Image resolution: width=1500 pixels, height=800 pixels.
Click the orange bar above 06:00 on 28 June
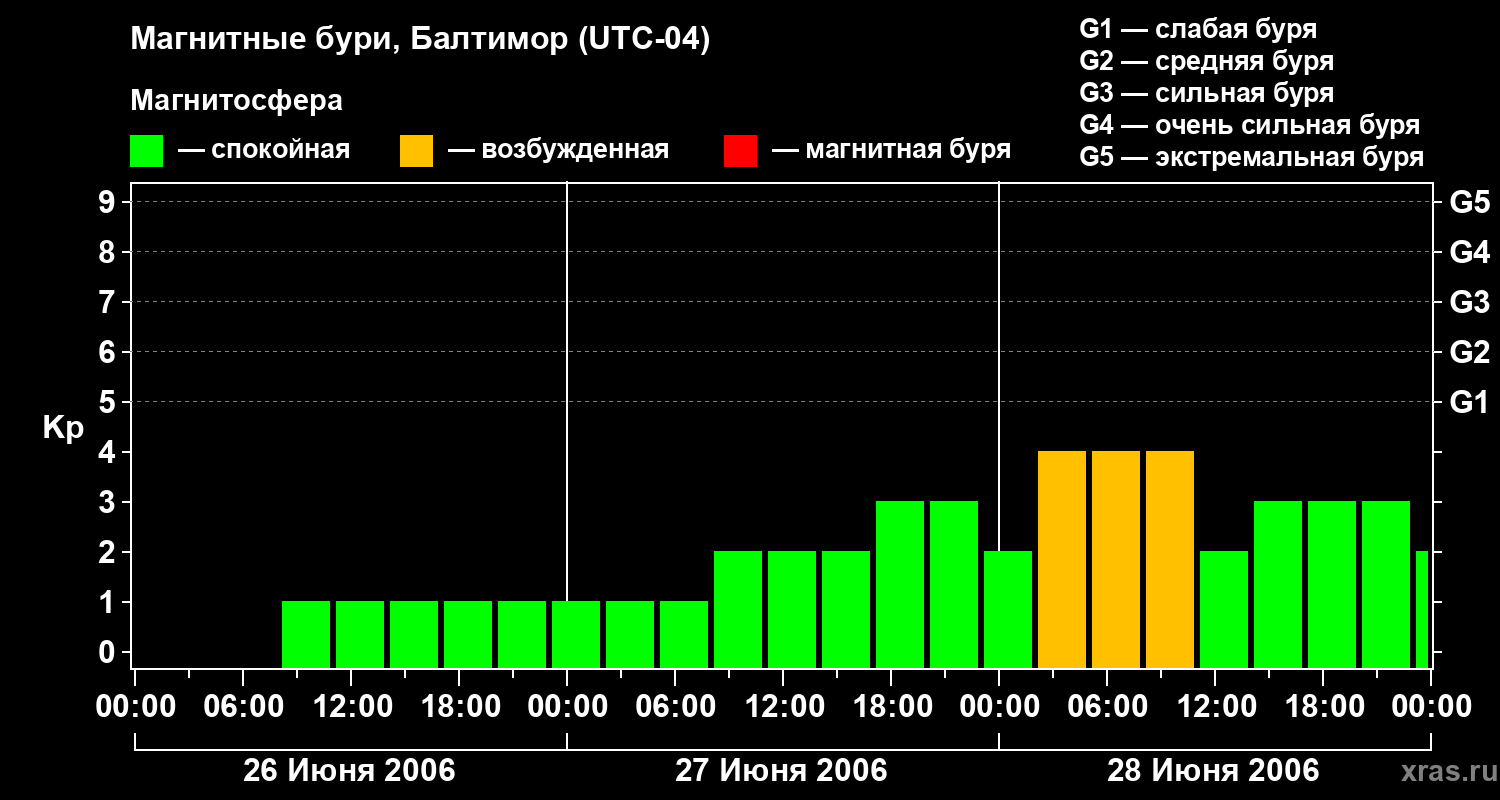(x=1116, y=559)
